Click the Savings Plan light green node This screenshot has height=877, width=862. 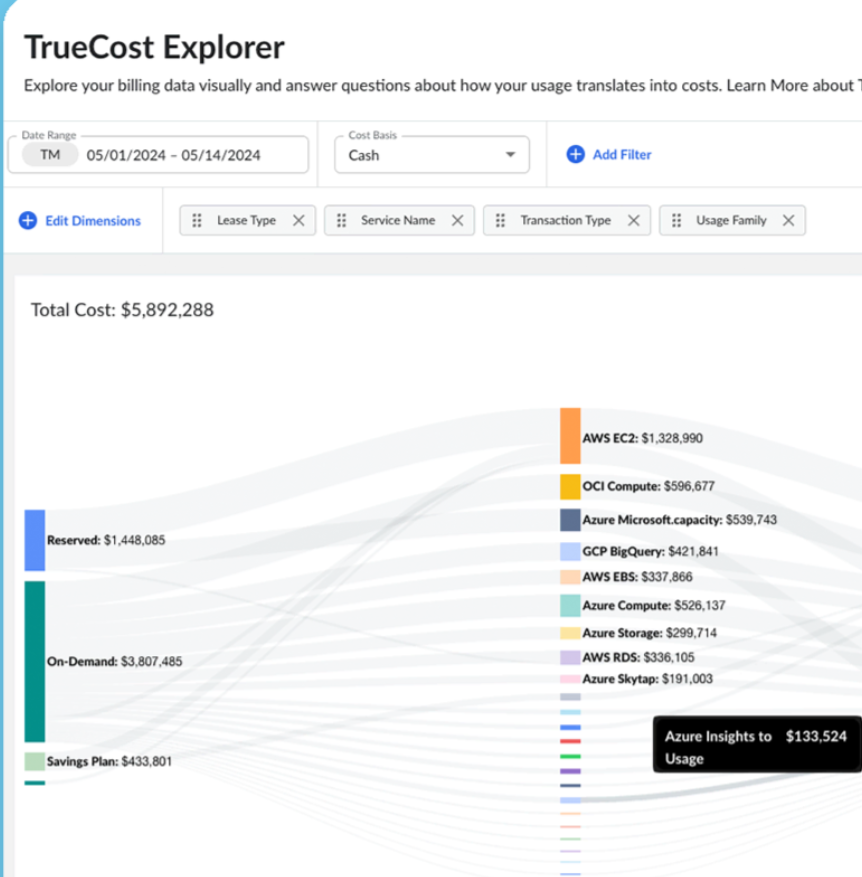tap(35, 761)
